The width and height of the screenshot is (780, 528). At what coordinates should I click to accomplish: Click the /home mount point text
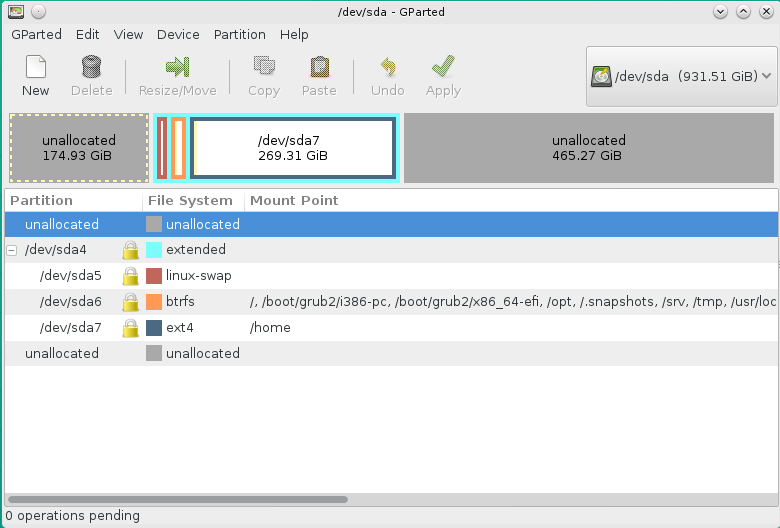[270, 327]
